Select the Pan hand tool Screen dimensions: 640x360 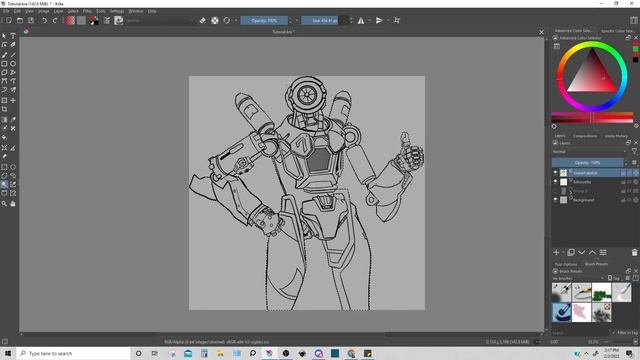point(13,203)
